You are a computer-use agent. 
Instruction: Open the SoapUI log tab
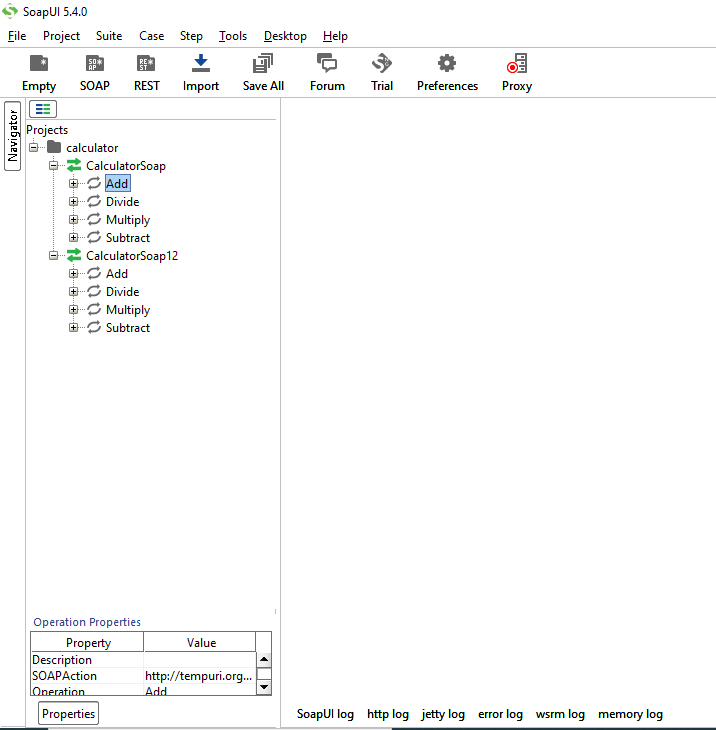click(325, 714)
